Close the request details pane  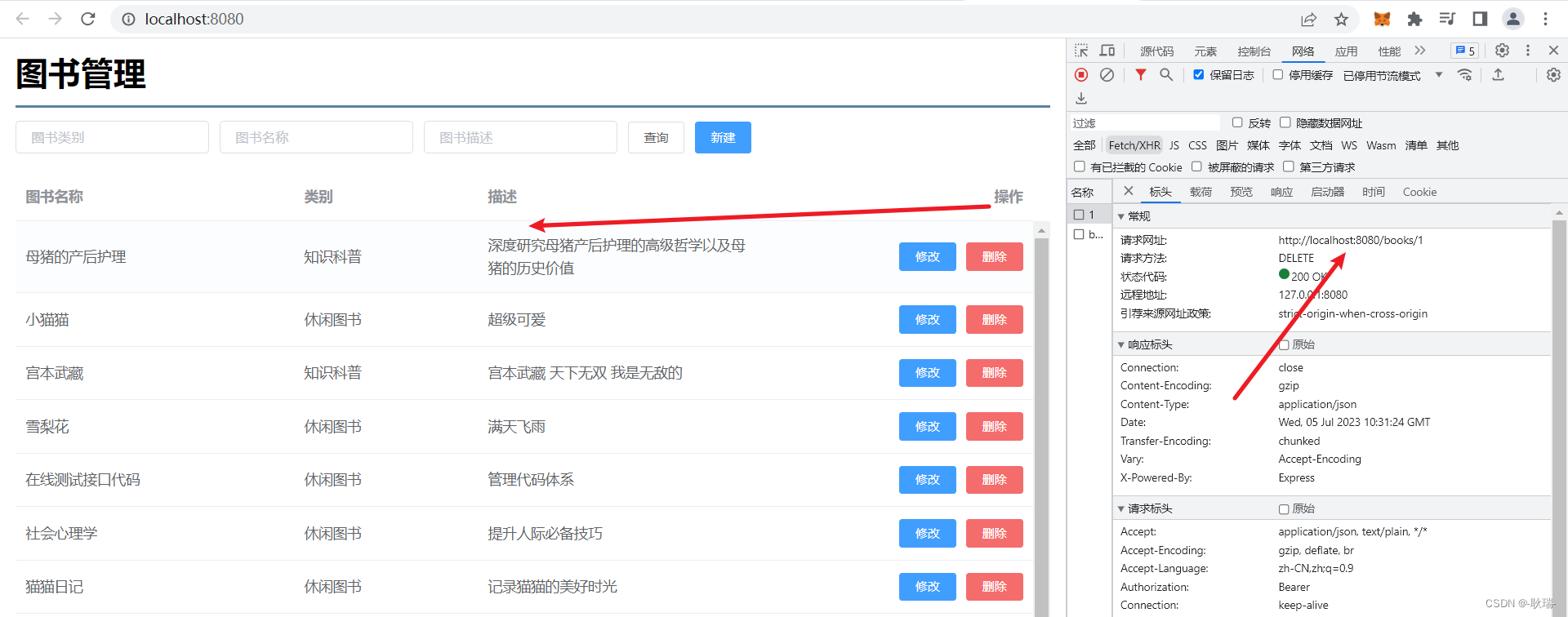click(1129, 191)
